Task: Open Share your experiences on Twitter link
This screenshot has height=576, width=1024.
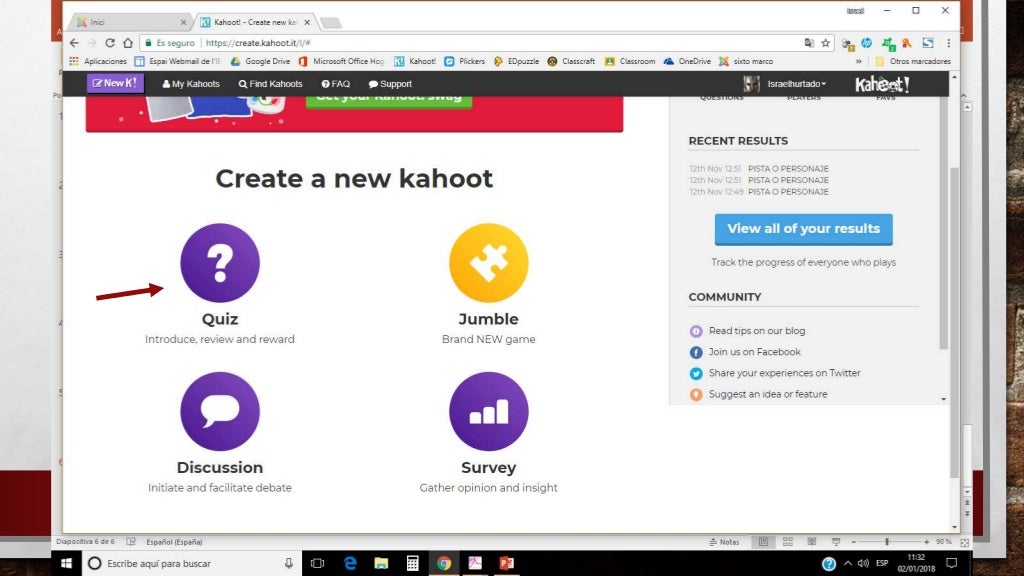Action: click(784, 373)
